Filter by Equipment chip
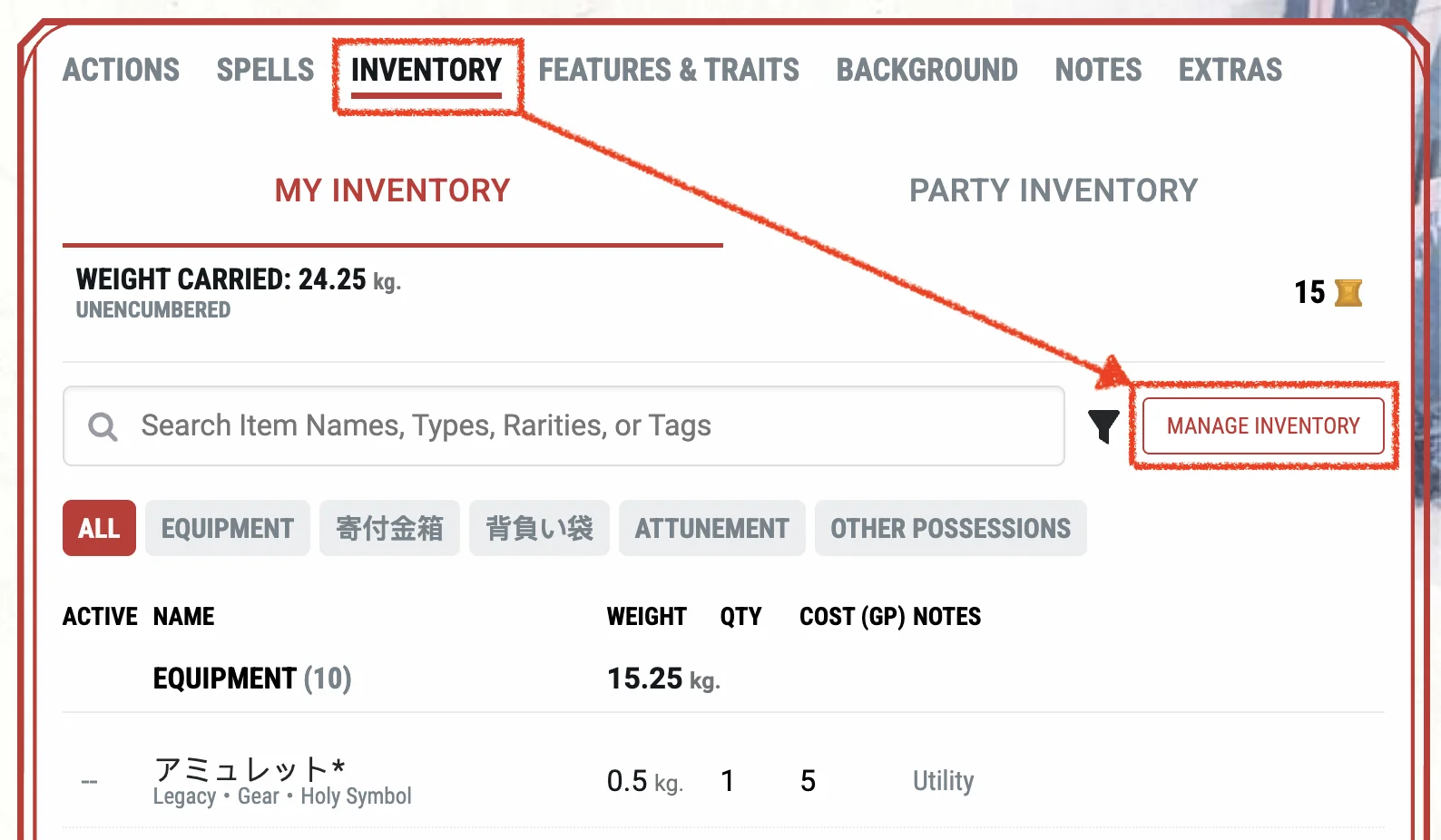 coord(227,528)
